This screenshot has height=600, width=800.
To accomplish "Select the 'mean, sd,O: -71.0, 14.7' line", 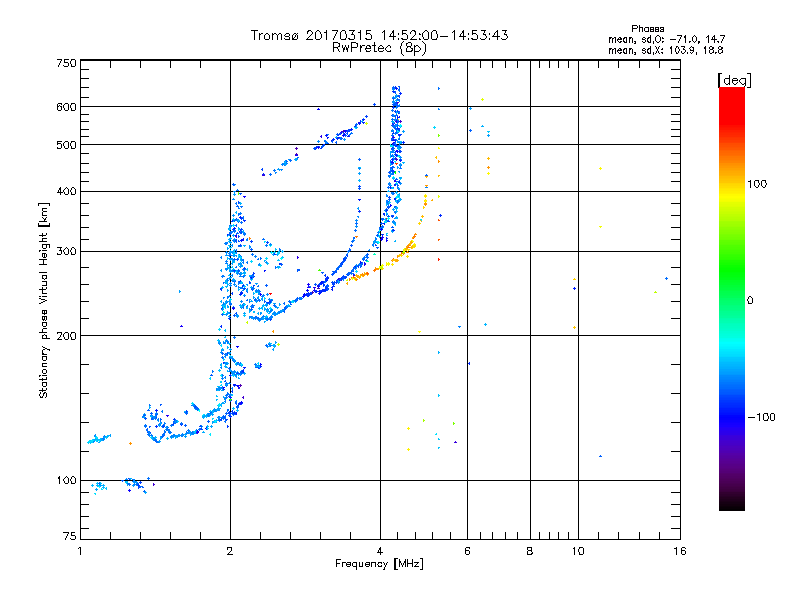I will click(666, 39).
